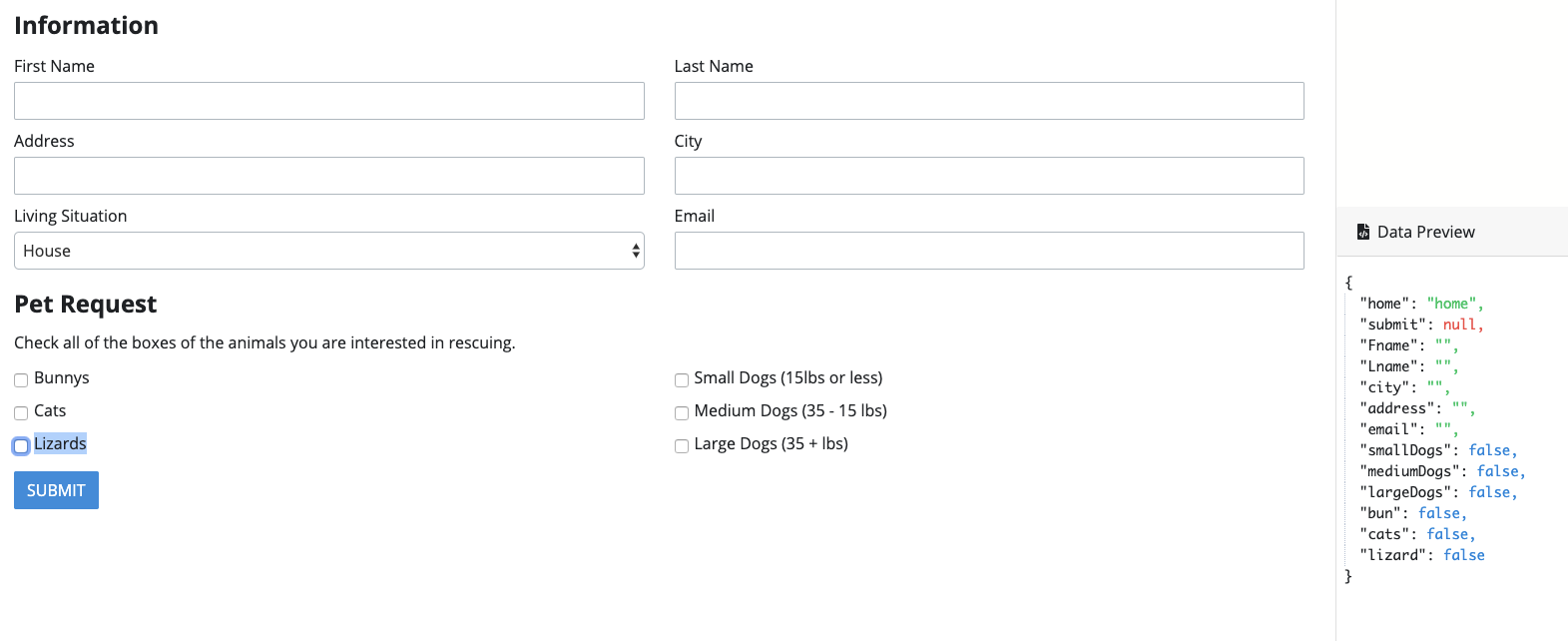
Task: Click the Last Name input field
Action: [x=989, y=101]
